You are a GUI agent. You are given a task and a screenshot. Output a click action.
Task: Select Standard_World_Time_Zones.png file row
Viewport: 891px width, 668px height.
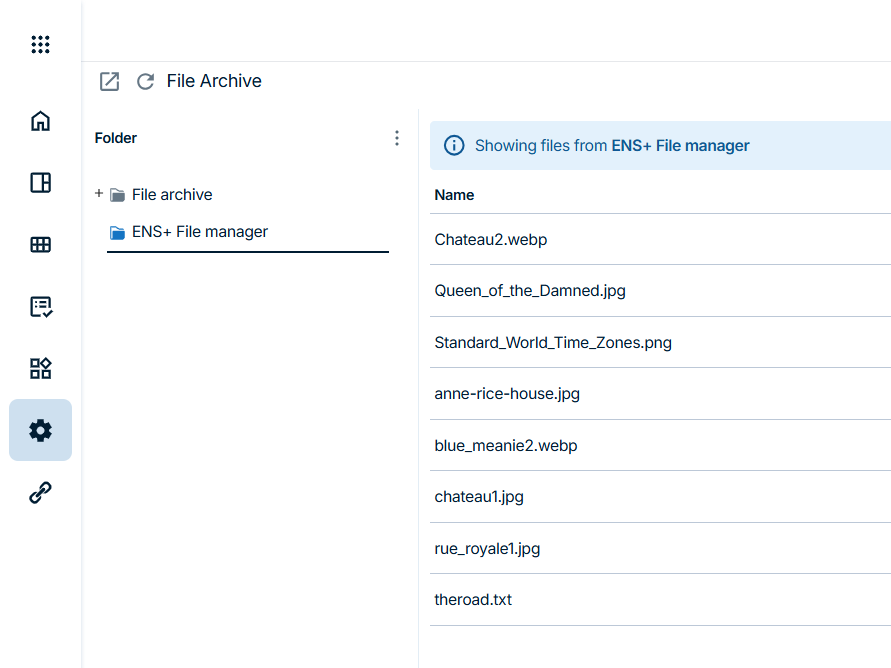[553, 343]
